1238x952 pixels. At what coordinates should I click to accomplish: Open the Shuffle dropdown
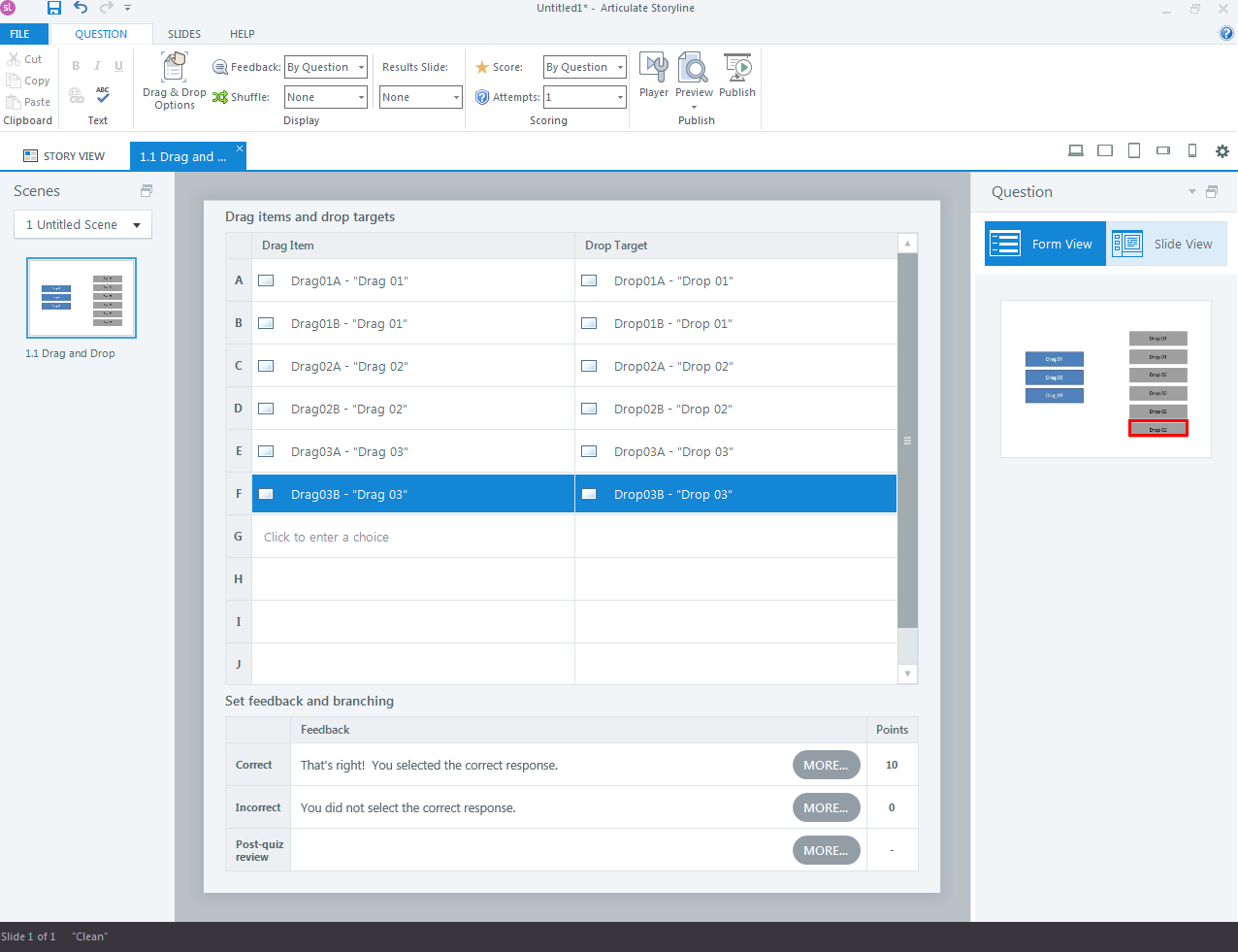click(x=361, y=97)
